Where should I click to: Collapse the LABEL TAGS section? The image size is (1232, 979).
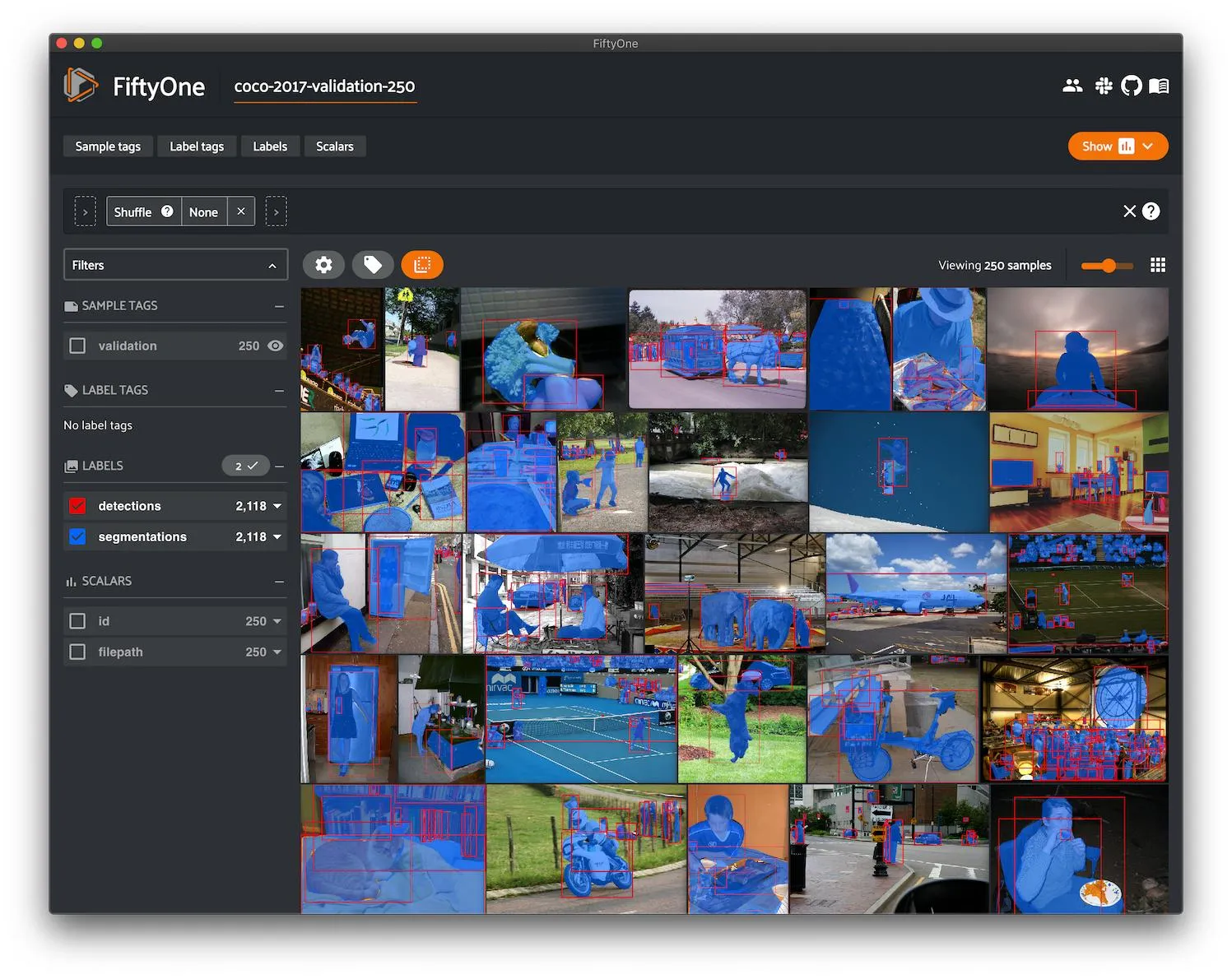[279, 390]
